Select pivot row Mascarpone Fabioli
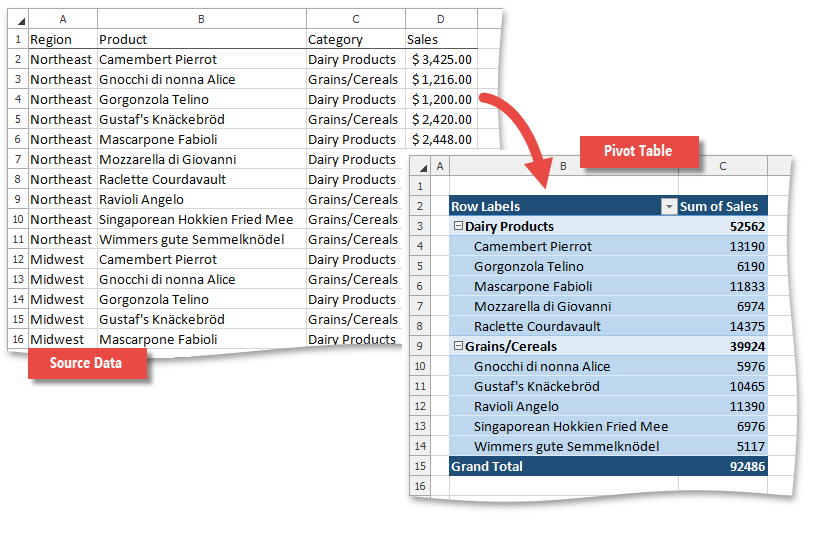The image size is (828, 534). click(564, 286)
